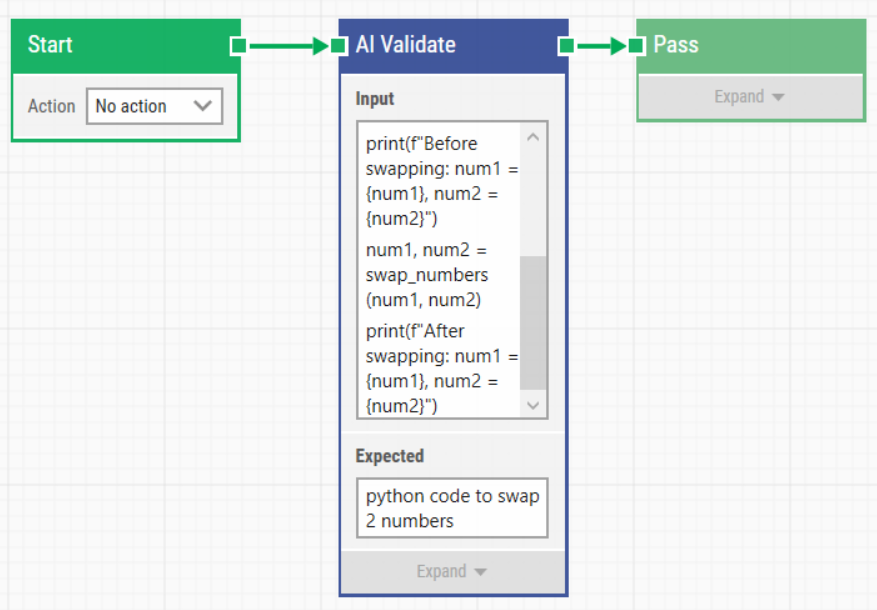Screen dimensions: 877x610
Task: Click the Input box scrollbar track
Action: point(533,271)
